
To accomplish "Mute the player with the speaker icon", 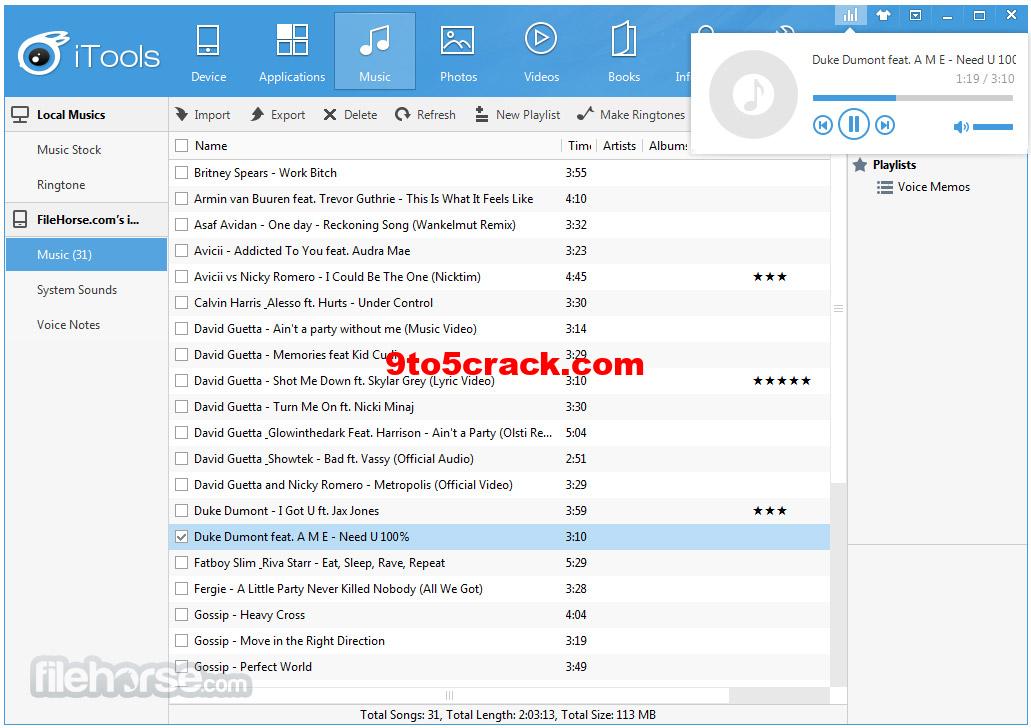I will pyautogui.click(x=961, y=126).
